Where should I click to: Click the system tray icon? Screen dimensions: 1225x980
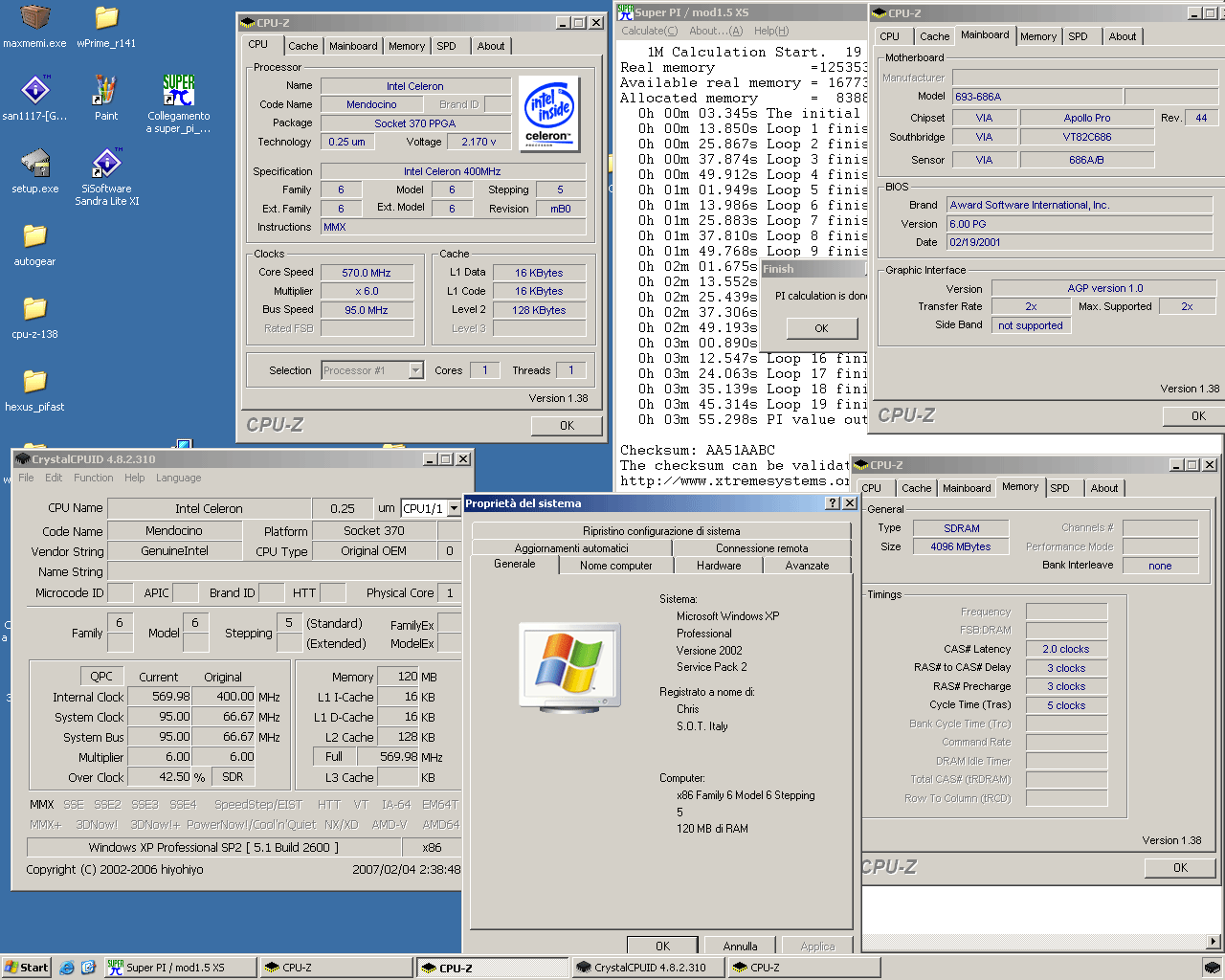(1212, 968)
